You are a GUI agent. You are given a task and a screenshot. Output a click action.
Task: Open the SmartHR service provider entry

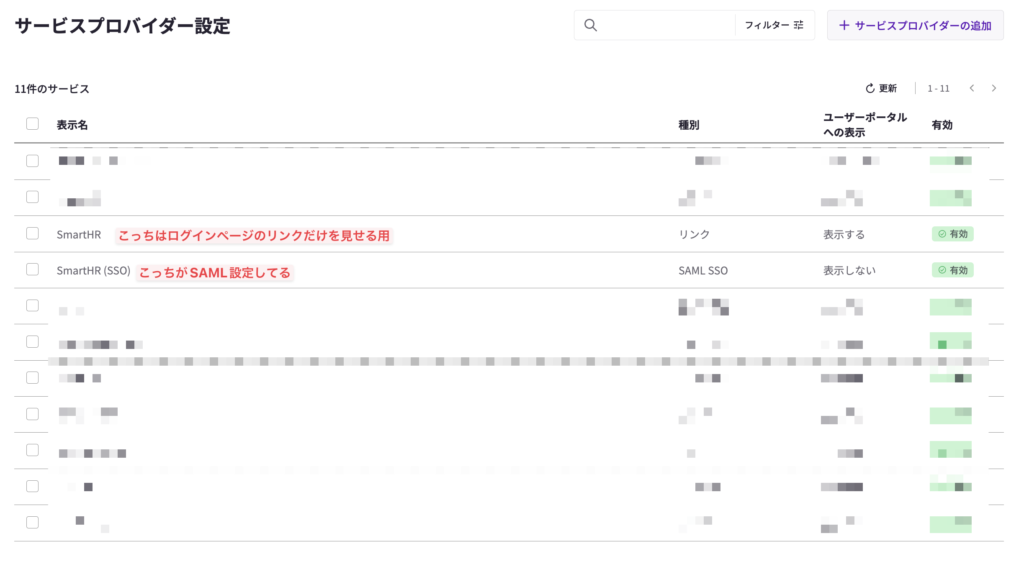tap(79, 235)
